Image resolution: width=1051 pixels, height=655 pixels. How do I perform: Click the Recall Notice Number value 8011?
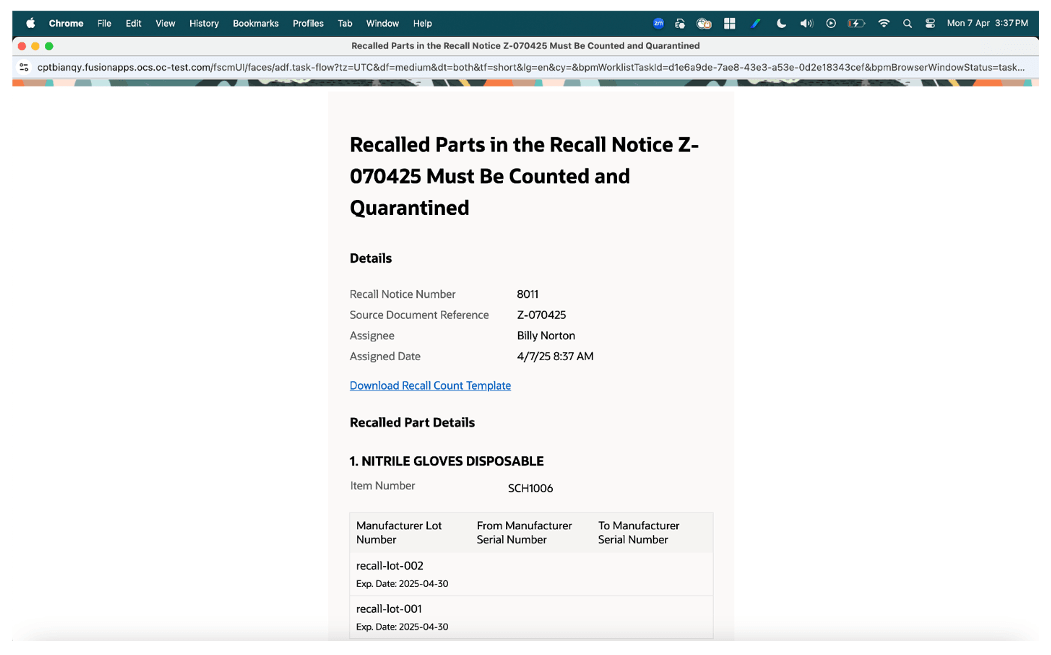coord(528,294)
